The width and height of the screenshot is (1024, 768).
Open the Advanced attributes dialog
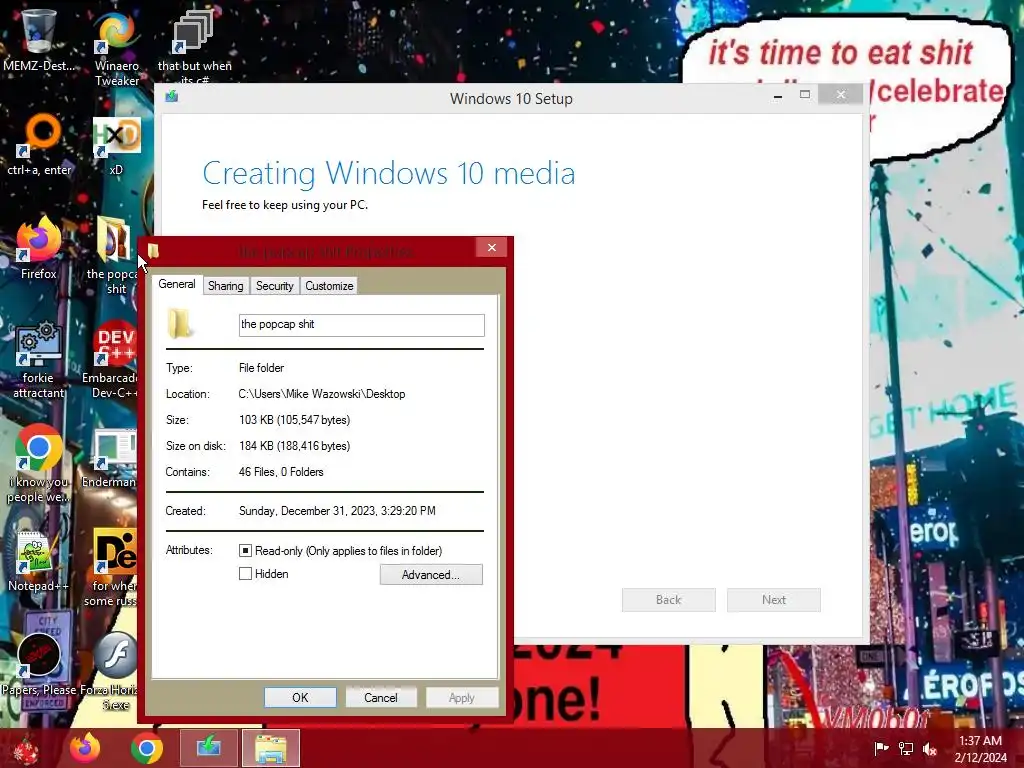tap(431, 575)
